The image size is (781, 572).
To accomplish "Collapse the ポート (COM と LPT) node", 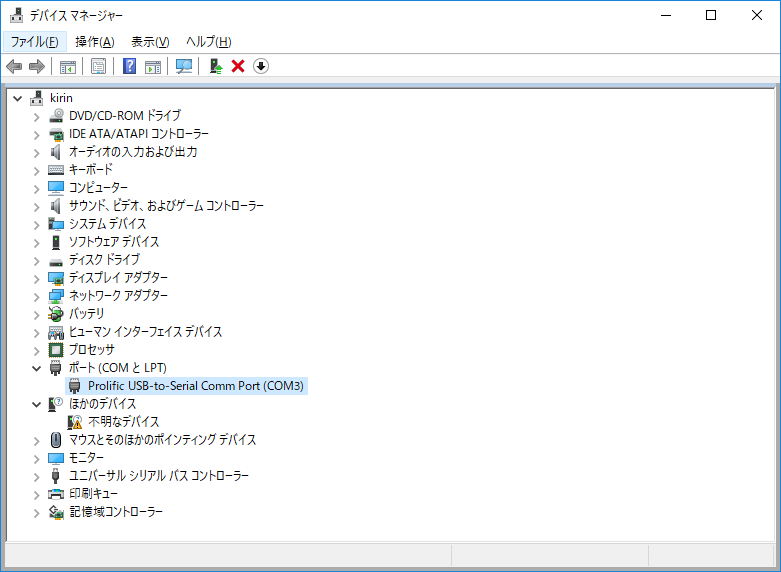I will [36, 368].
